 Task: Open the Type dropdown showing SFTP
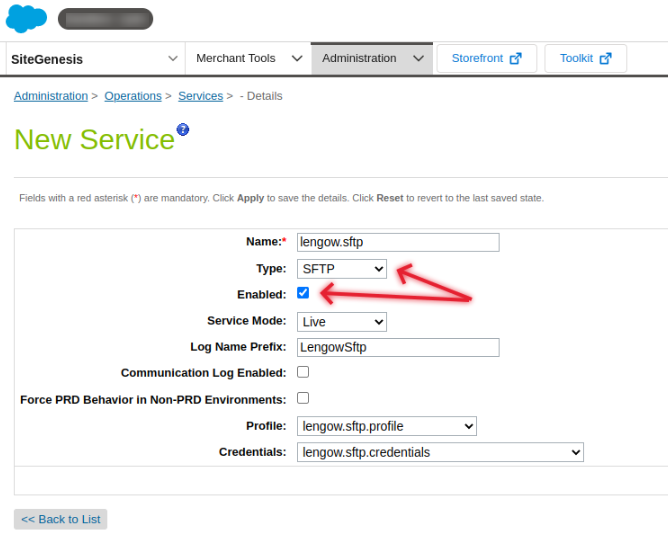[x=342, y=269]
